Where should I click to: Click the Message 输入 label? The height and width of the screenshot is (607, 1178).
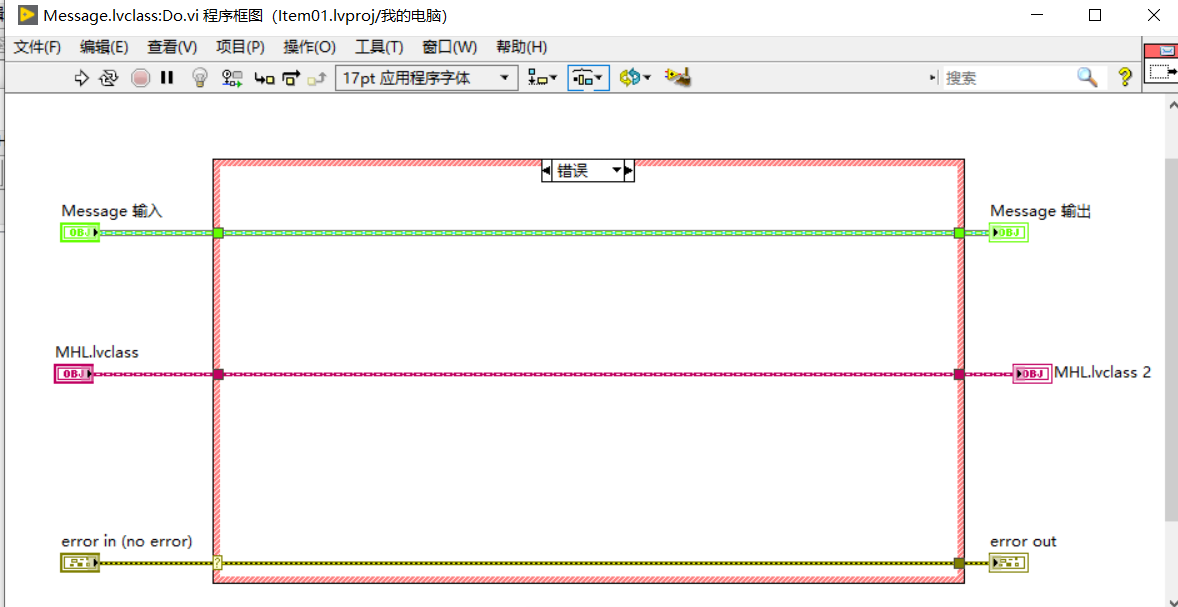(x=111, y=211)
